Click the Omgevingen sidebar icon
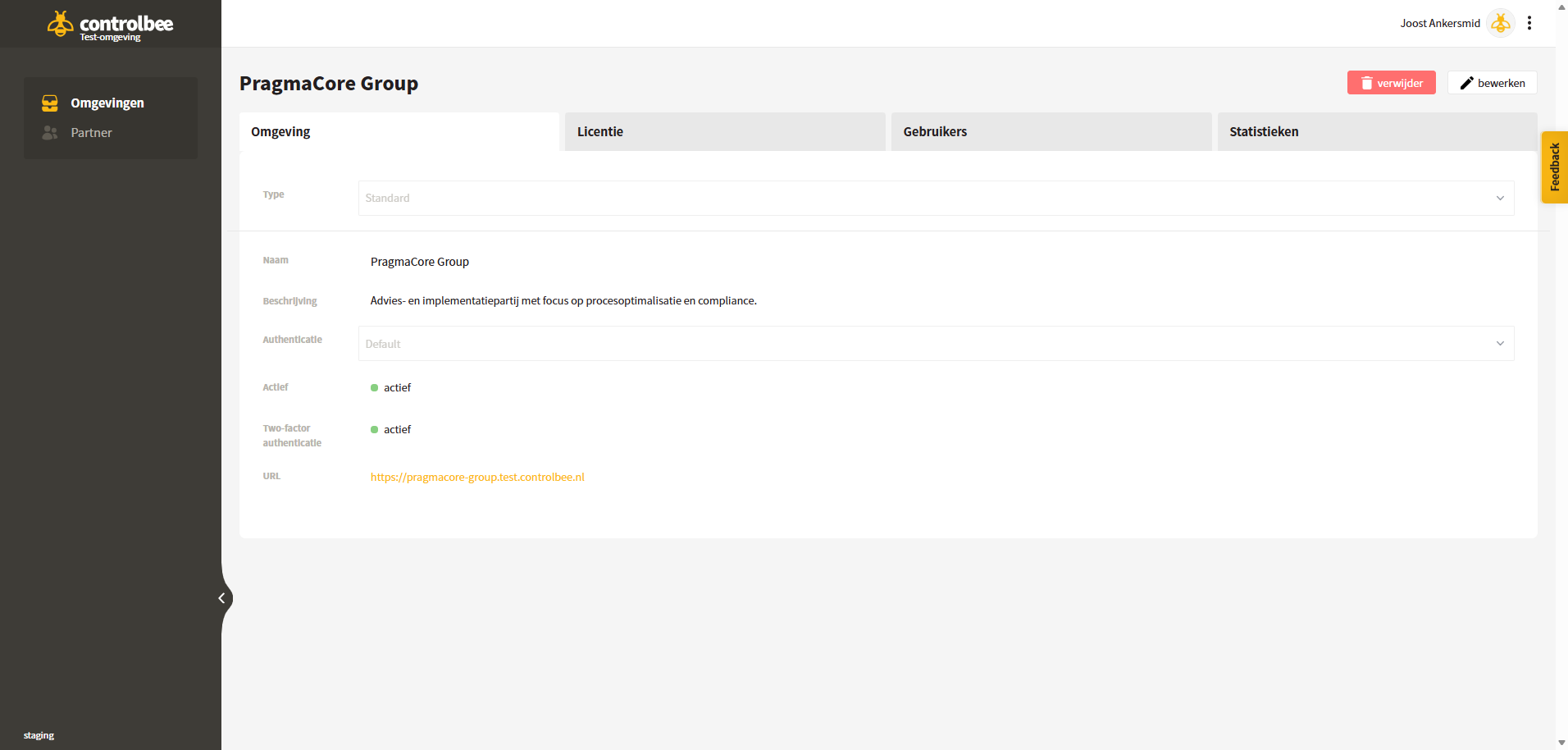The image size is (1568, 750). click(50, 103)
